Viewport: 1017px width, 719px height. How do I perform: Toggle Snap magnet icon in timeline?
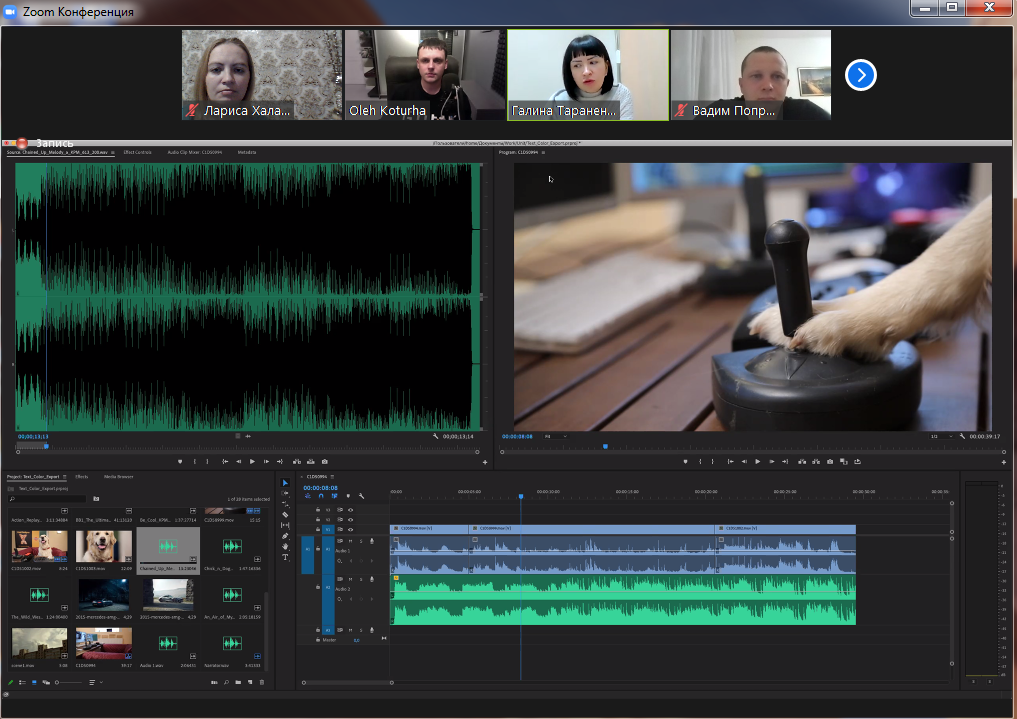[x=321, y=496]
